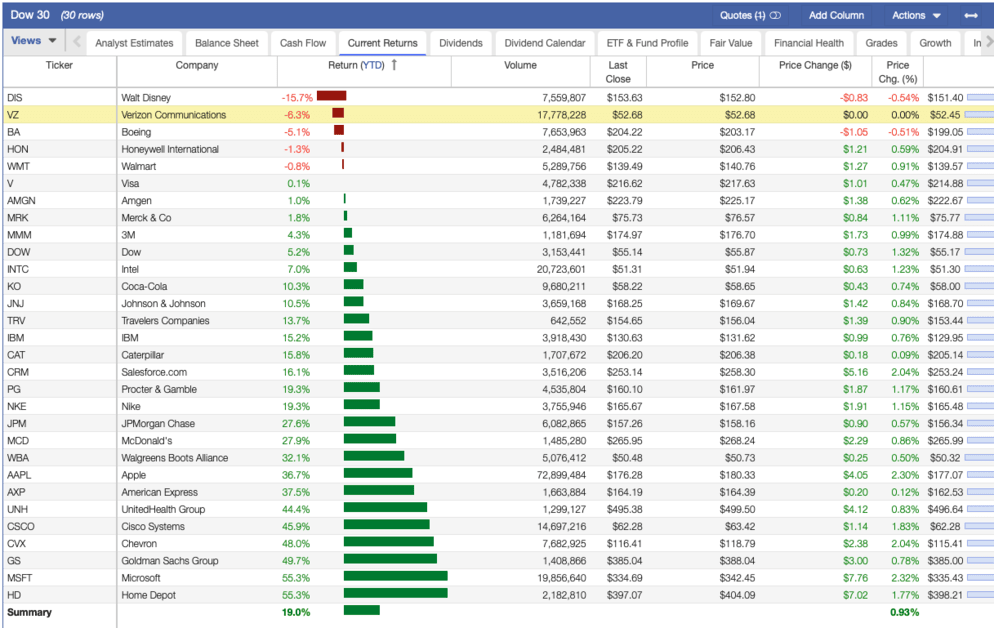
Task: Click Procter & Gamble company name
Action: 158,389
